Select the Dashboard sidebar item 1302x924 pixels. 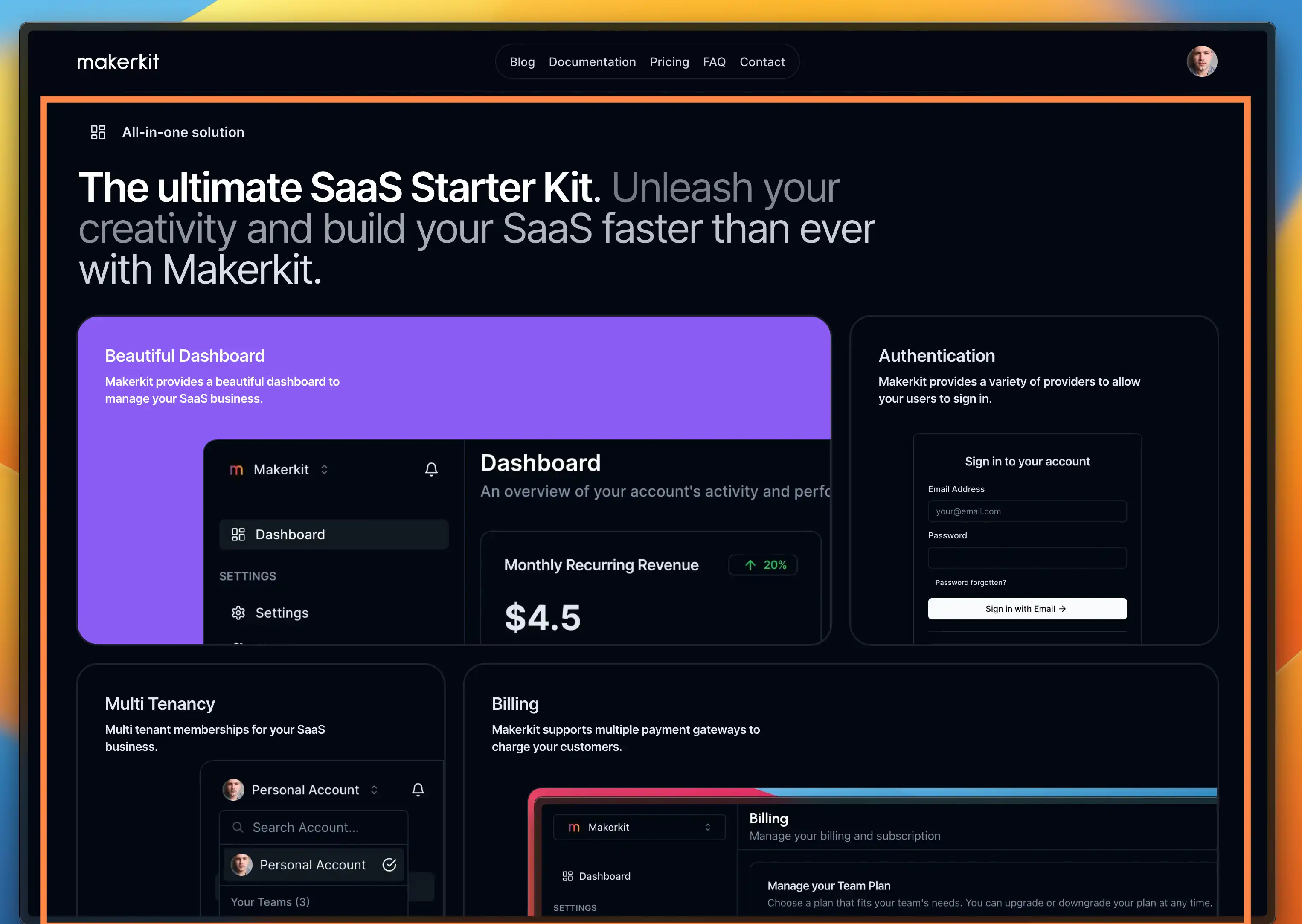[x=334, y=534]
